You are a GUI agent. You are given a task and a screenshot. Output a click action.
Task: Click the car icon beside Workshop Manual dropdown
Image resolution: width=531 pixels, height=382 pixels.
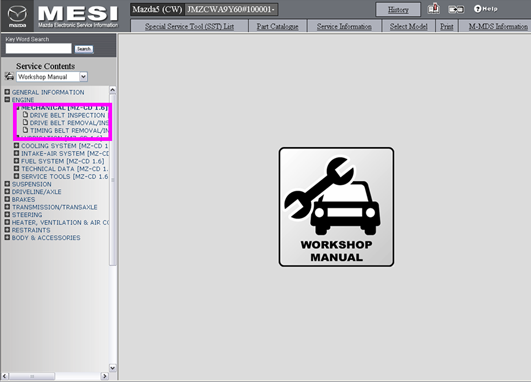tap(9, 77)
